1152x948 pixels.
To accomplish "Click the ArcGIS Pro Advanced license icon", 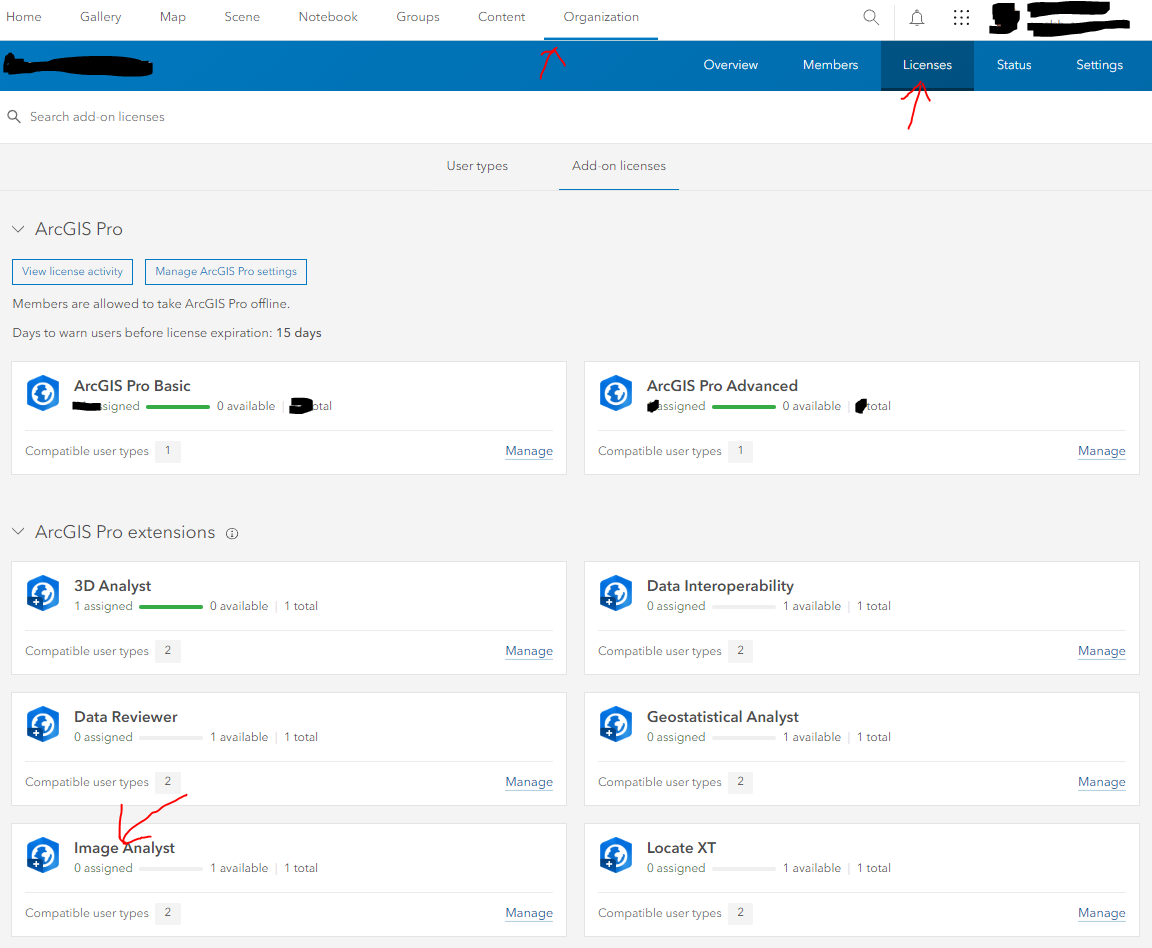I will coord(615,393).
